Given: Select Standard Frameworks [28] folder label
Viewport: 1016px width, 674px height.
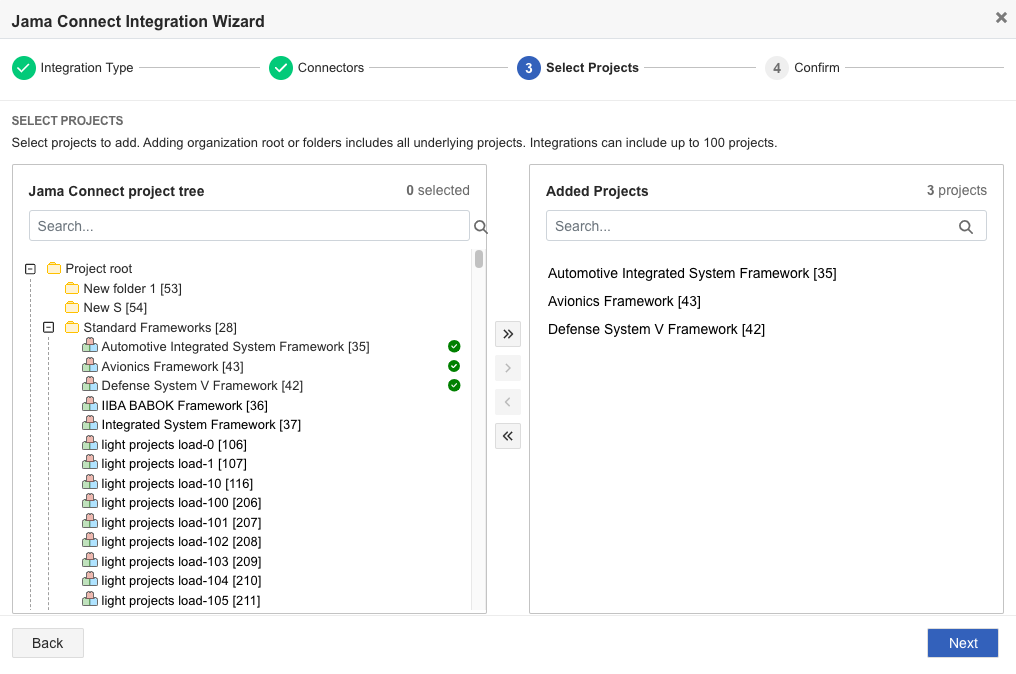Looking at the screenshot, I should tap(160, 328).
